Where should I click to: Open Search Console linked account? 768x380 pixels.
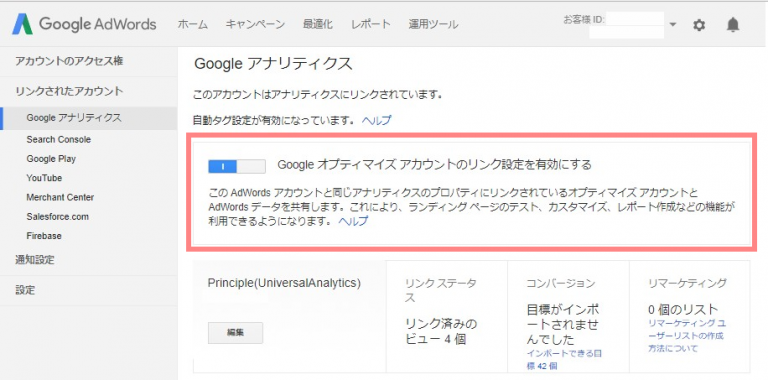59,140
